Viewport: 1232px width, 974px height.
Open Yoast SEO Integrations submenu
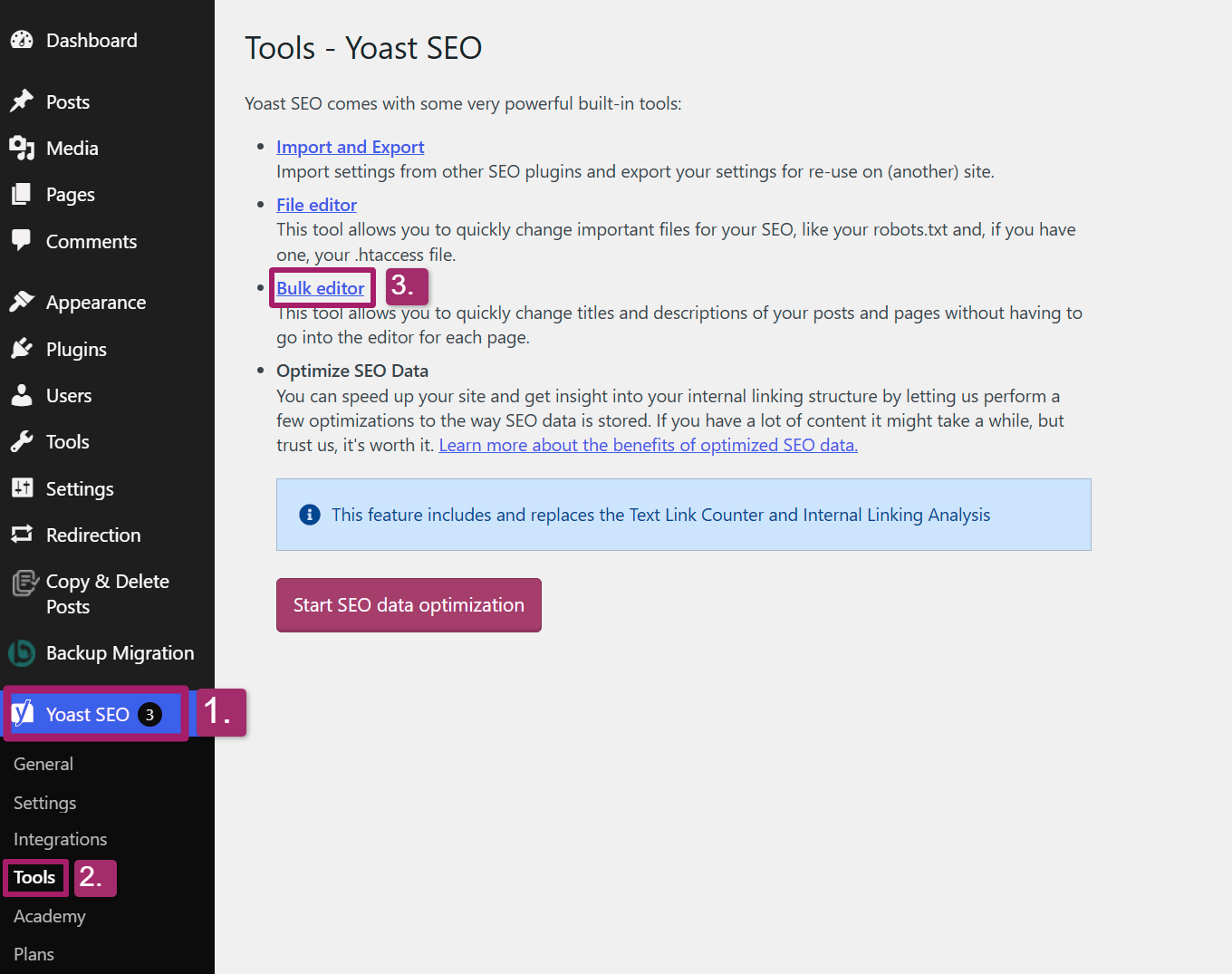(61, 839)
